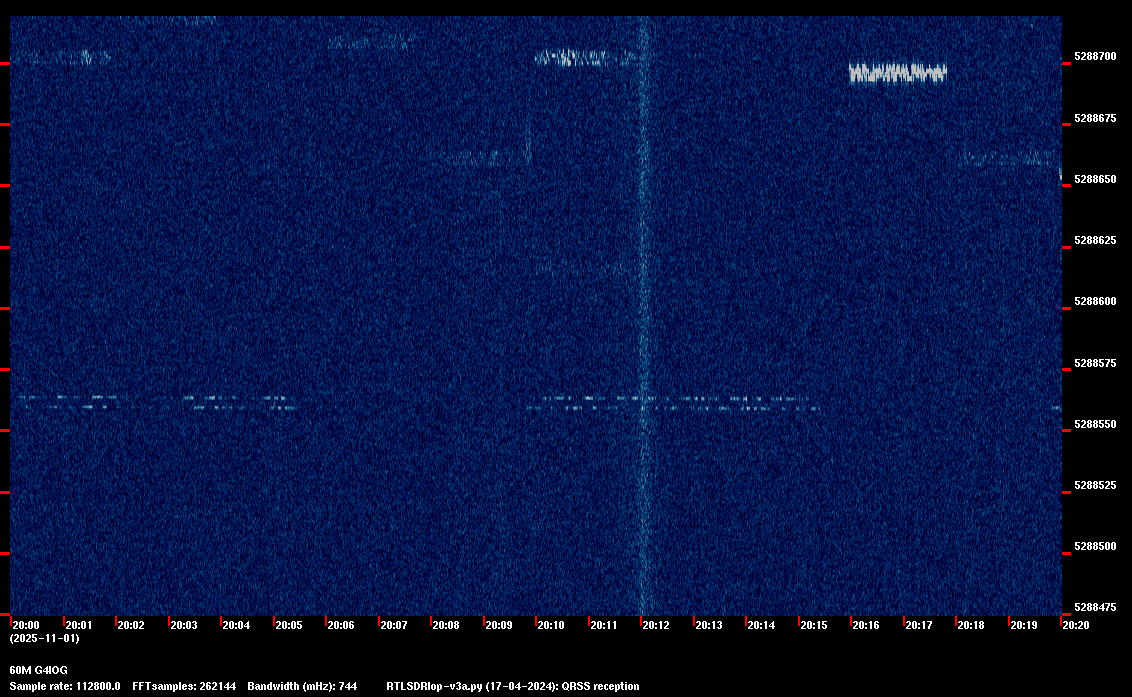
Task: Click the 20:13 time axis label
Action: tap(709, 625)
